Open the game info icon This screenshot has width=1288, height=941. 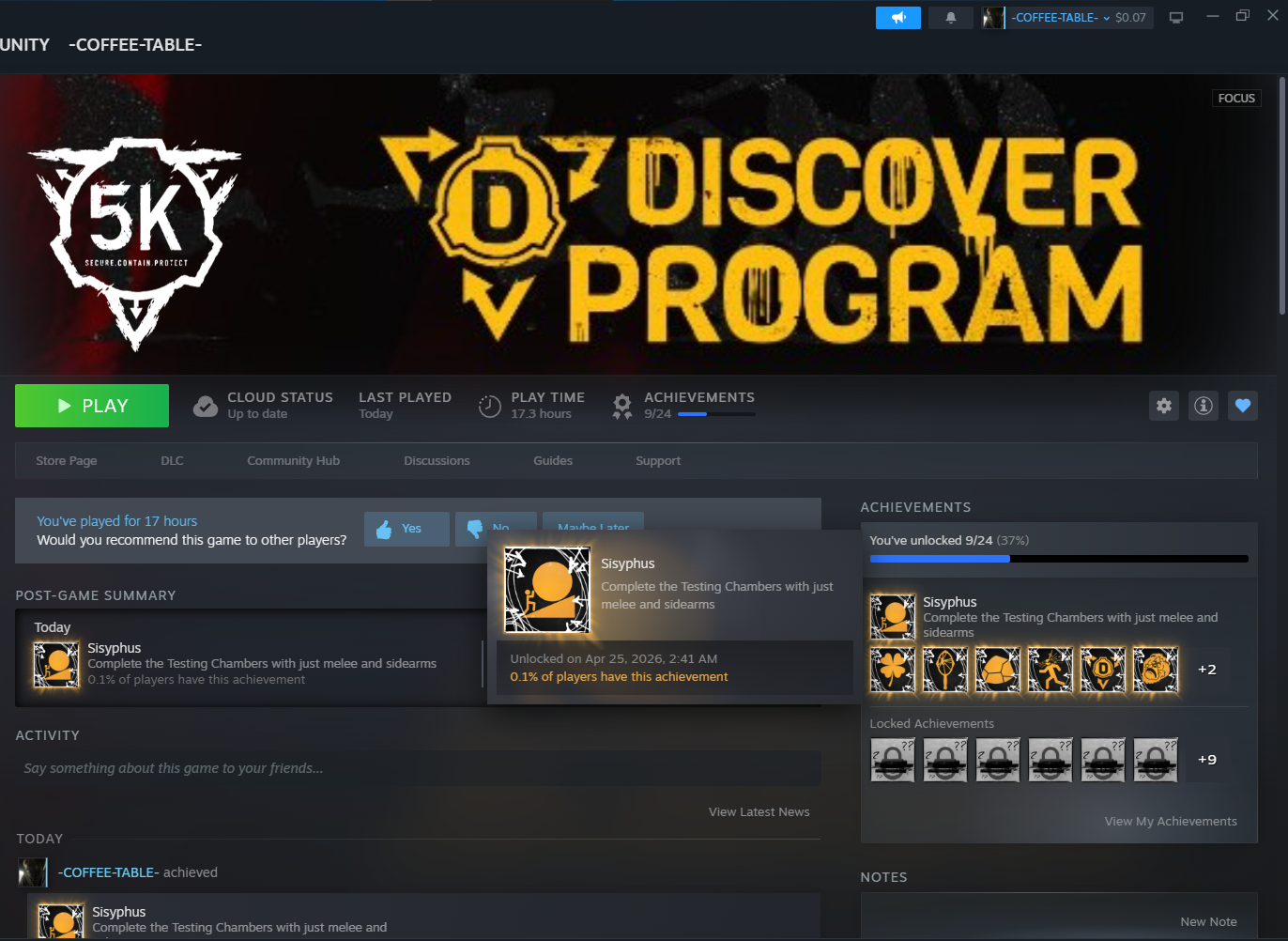coord(1204,406)
